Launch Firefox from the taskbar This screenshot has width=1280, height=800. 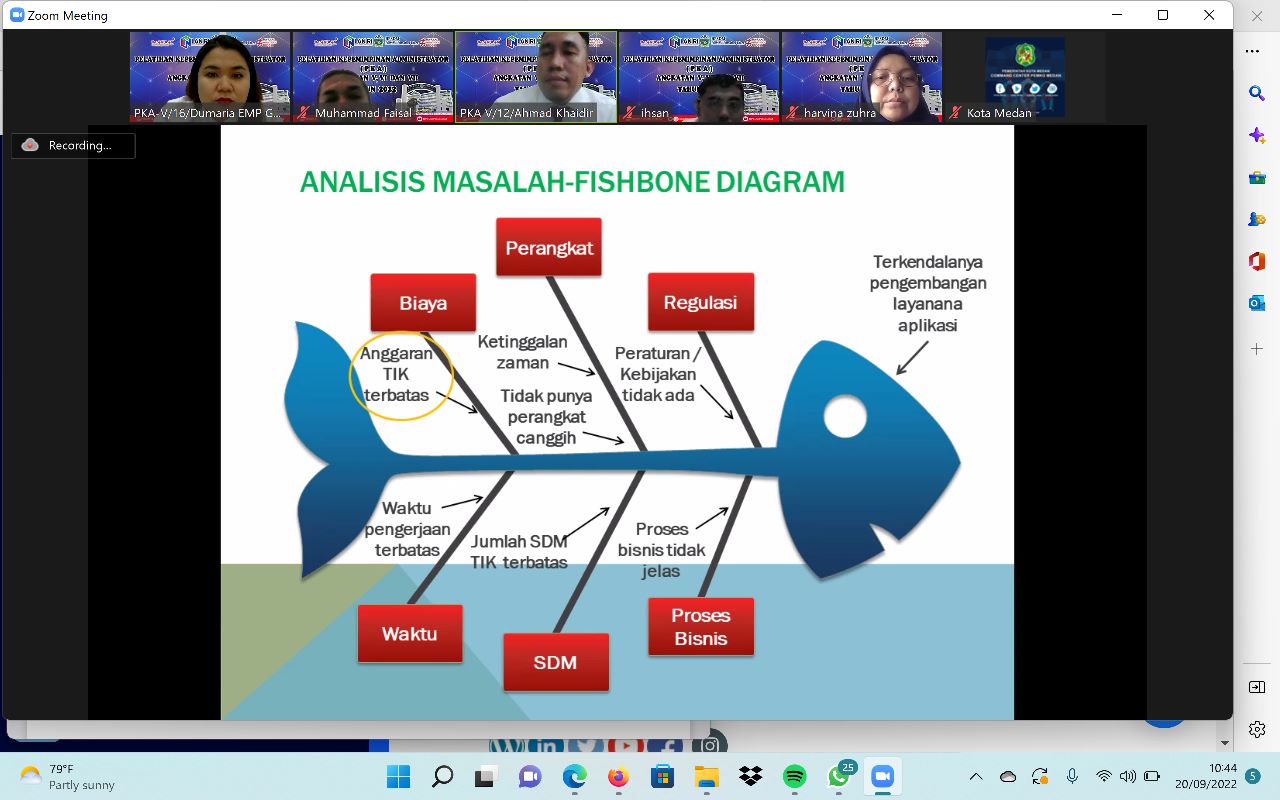(x=618, y=776)
